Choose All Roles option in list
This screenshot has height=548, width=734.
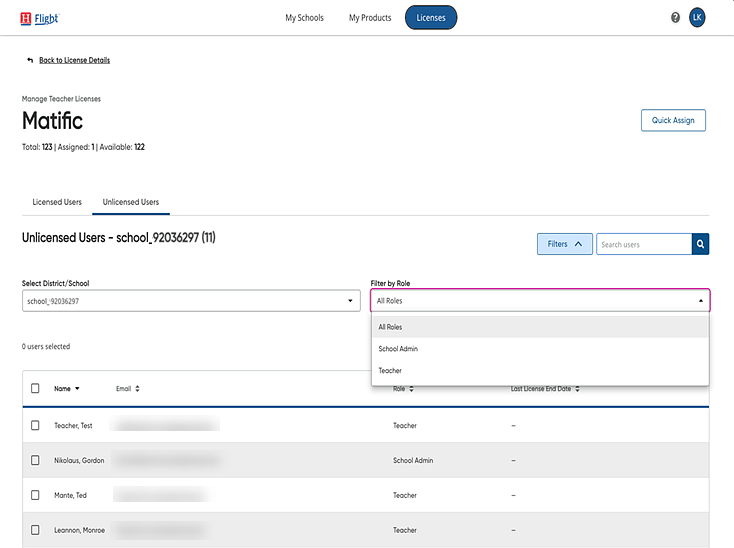[x=540, y=327]
